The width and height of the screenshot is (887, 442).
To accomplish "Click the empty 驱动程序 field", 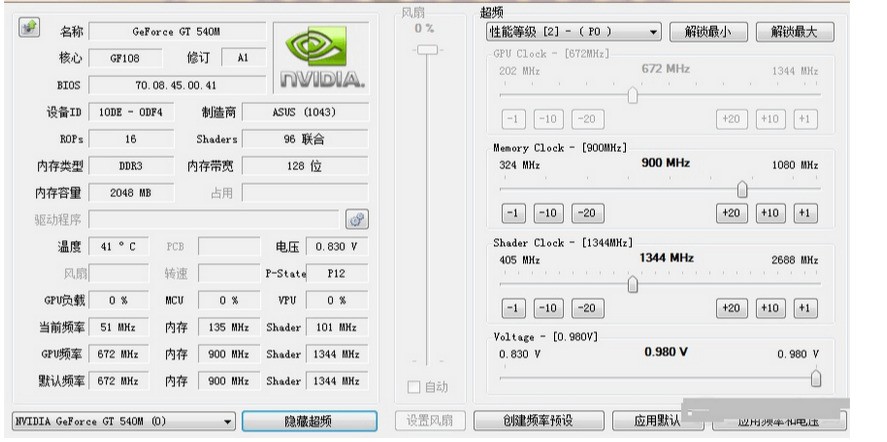I will (214, 220).
